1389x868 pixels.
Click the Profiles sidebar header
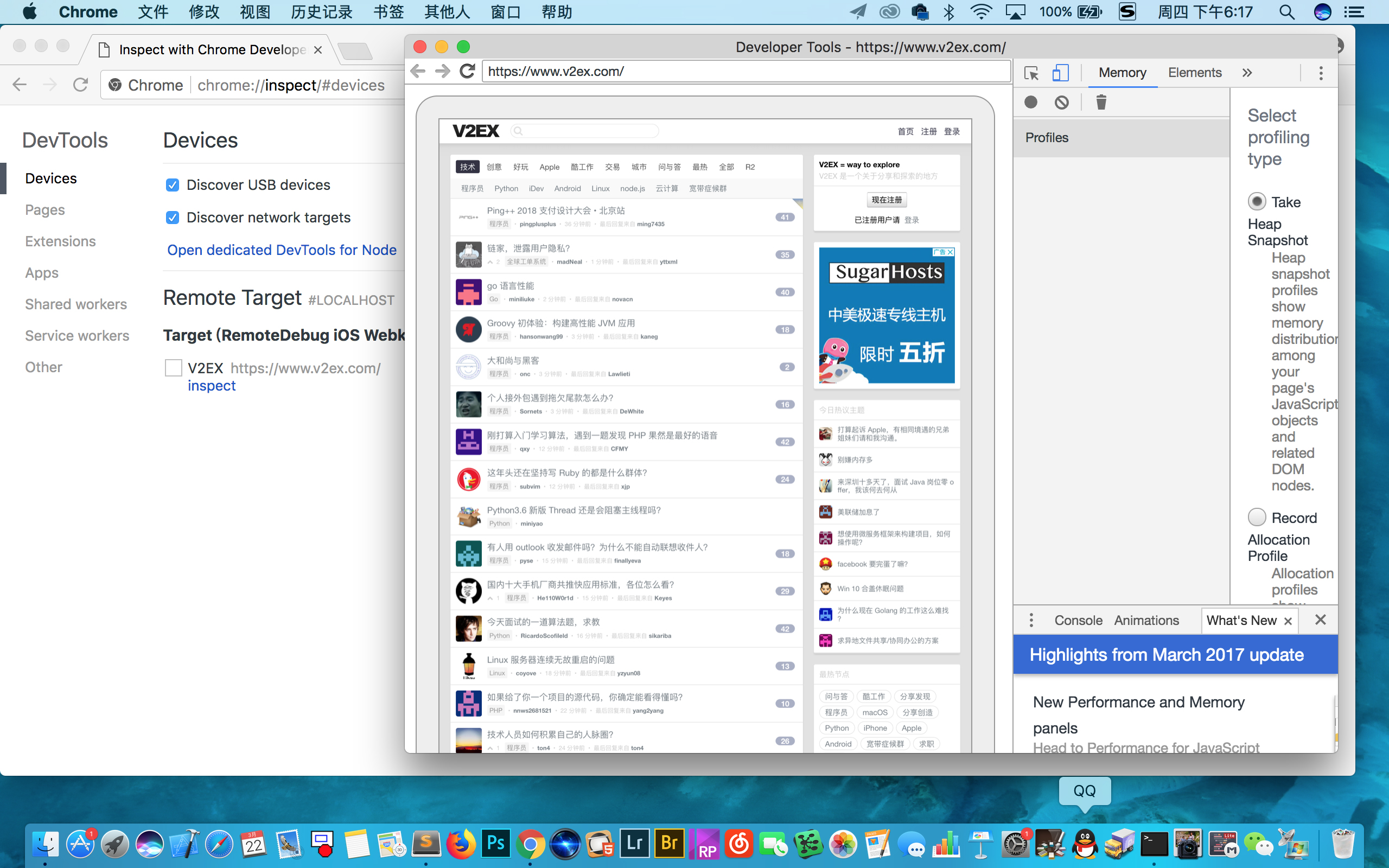tap(1122, 138)
